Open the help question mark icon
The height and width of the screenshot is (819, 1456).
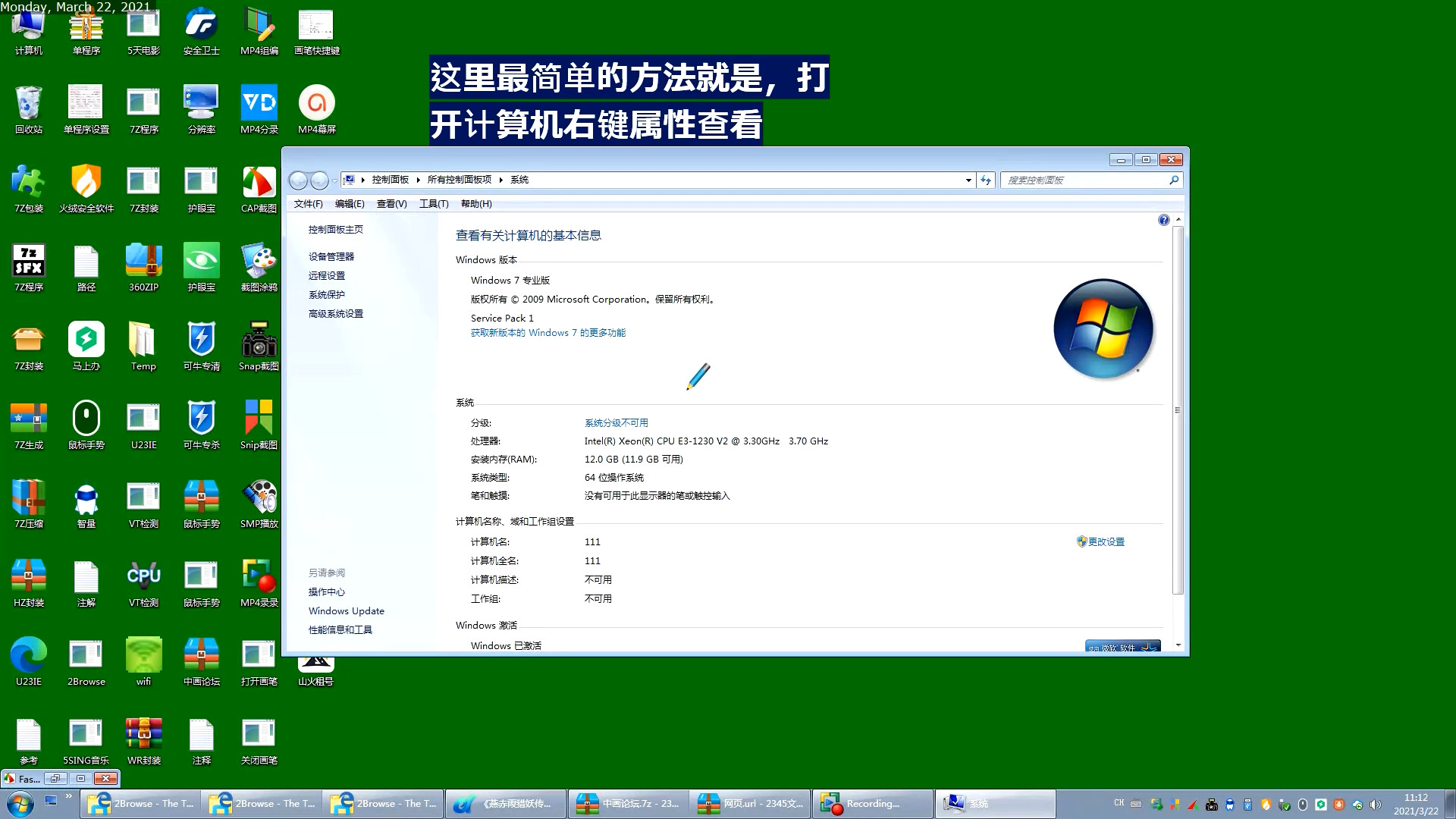(1163, 220)
